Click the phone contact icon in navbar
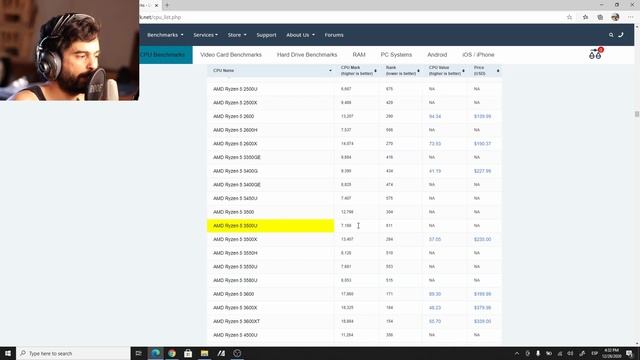 pyautogui.click(x=621, y=35)
